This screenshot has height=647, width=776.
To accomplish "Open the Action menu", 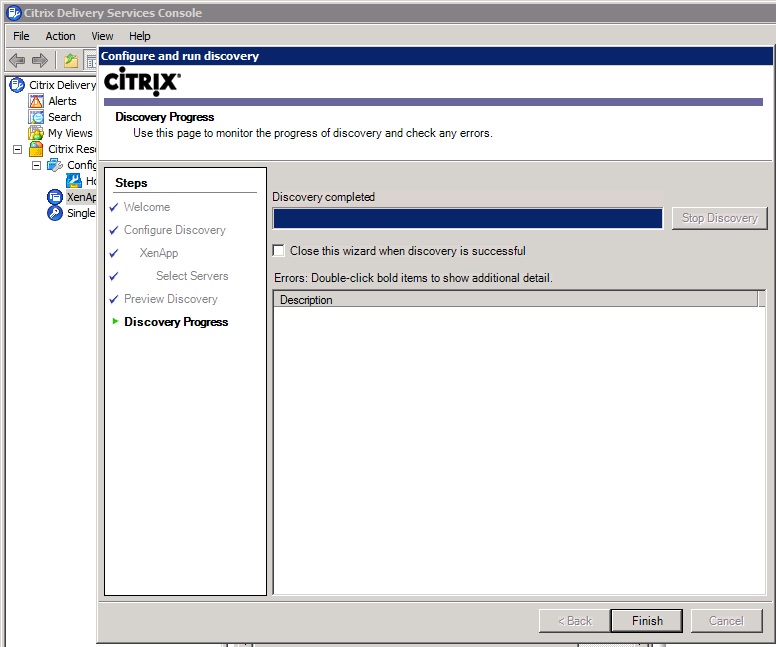I will (60, 36).
